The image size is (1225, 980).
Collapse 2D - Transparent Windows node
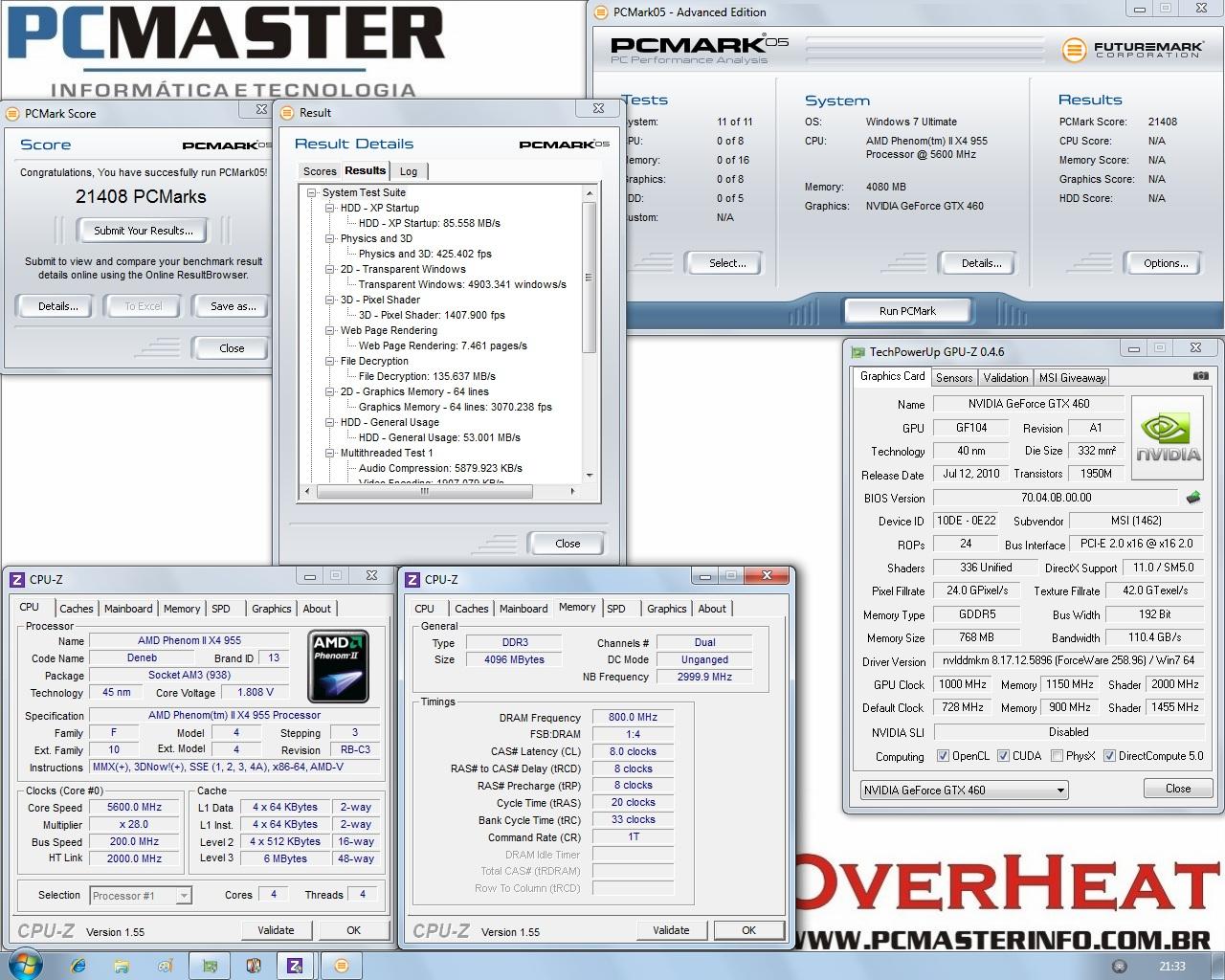tap(330, 269)
